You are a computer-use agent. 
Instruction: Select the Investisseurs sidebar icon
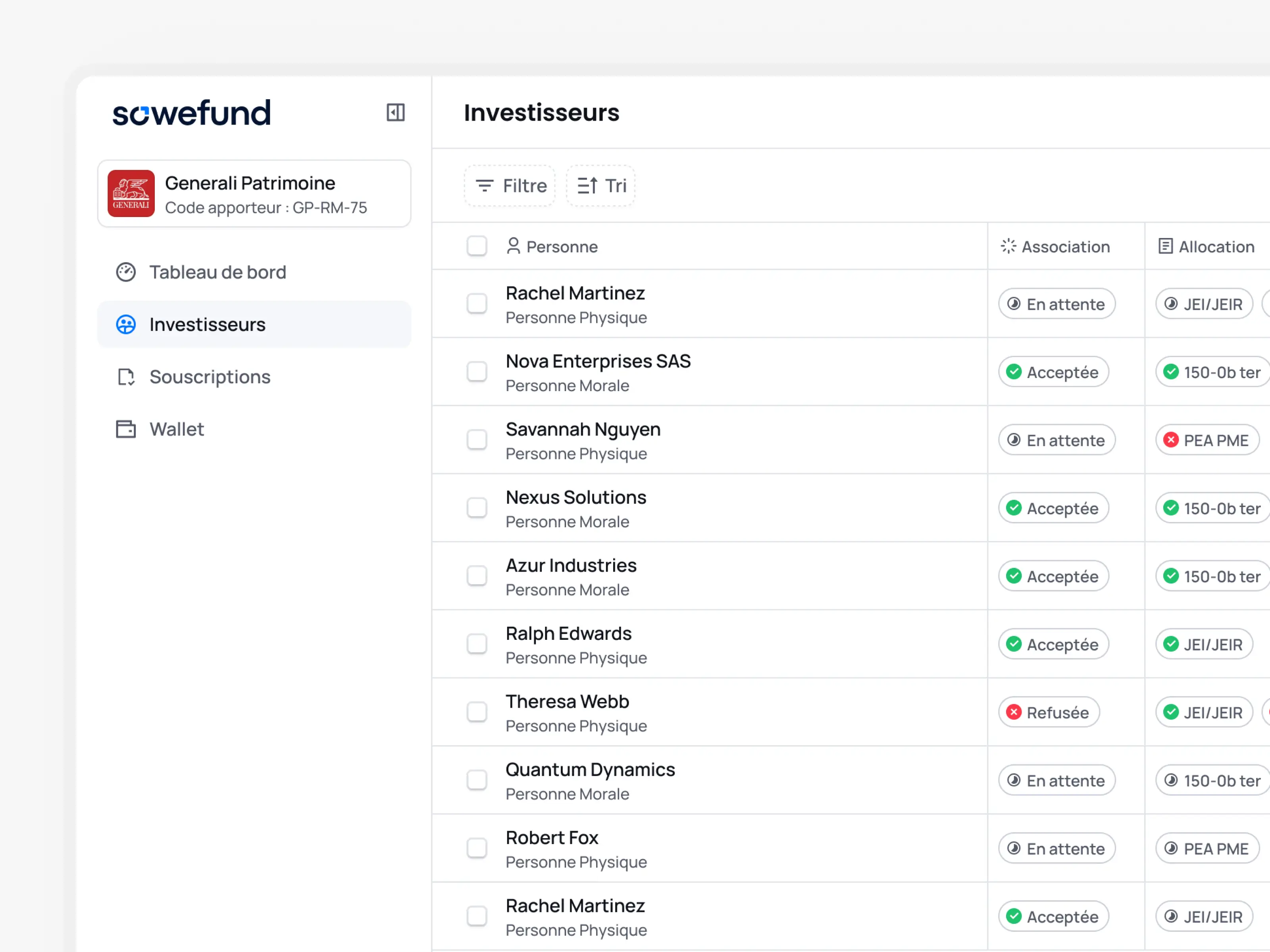pyautogui.click(x=126, y=324)
